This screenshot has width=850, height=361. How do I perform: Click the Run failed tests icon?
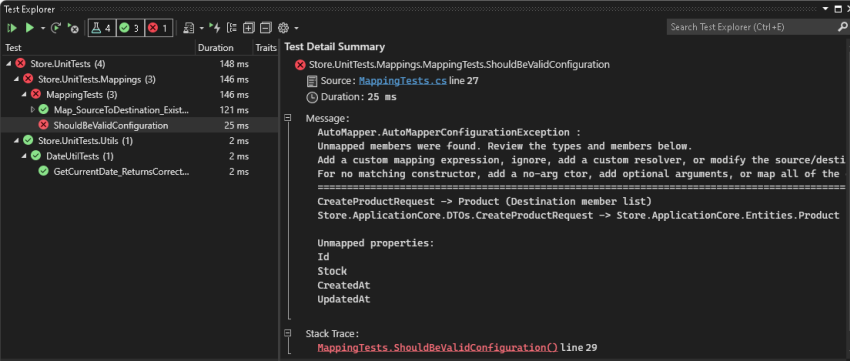pos(73,28)
